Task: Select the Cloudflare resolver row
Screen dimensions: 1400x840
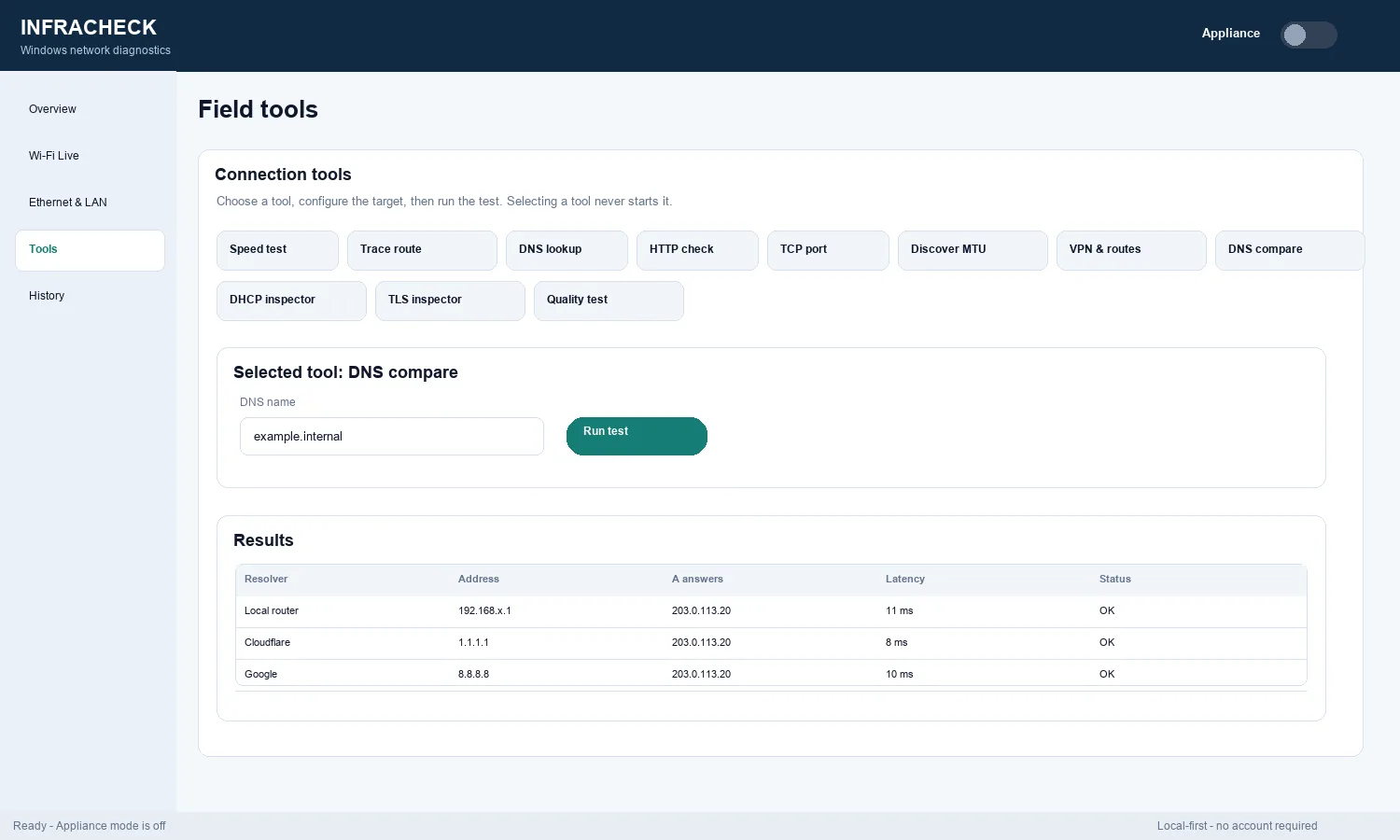Action: pos(771,643)
